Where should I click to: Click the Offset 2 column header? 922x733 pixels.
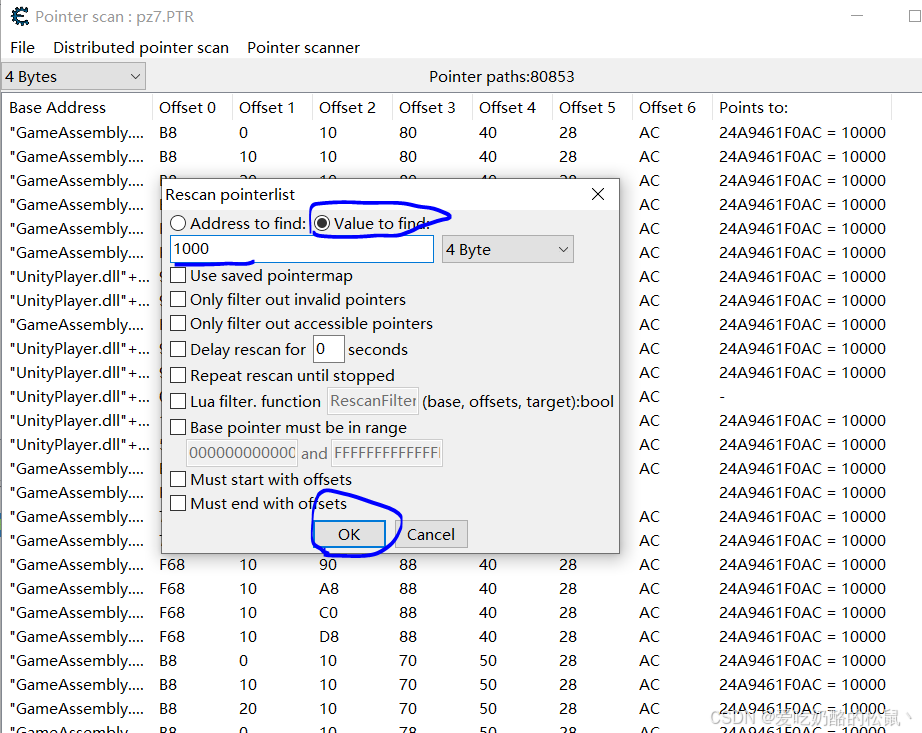[352, 108]
